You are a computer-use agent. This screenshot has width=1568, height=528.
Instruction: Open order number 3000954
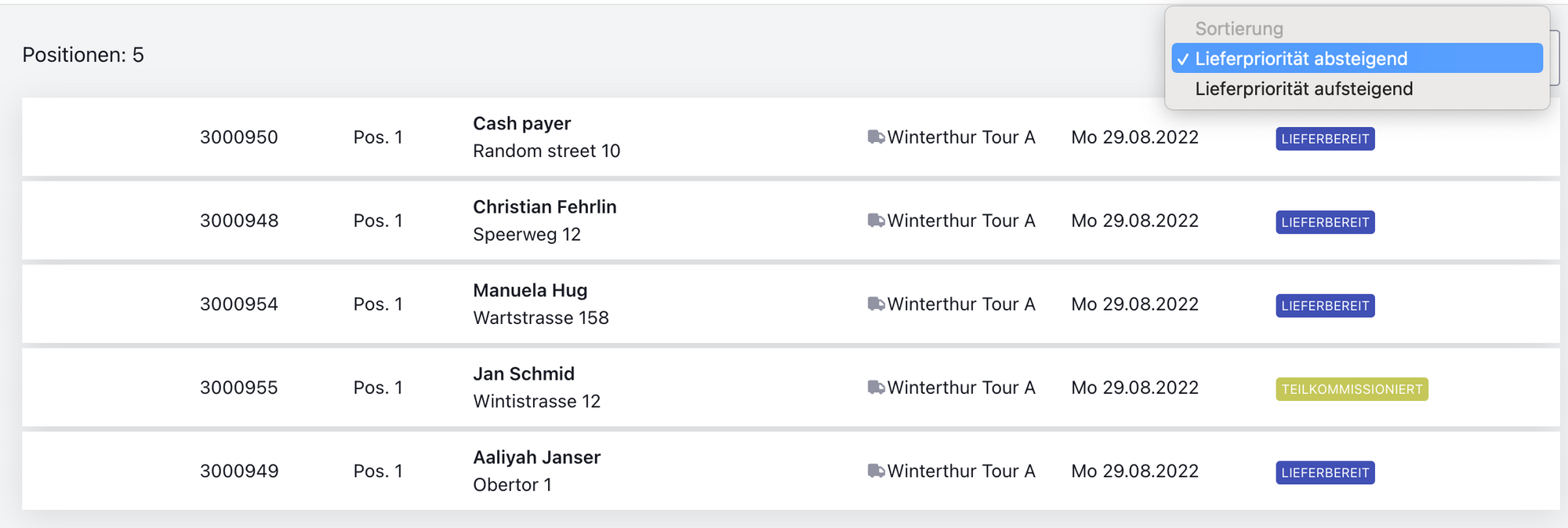coord(239,304)
